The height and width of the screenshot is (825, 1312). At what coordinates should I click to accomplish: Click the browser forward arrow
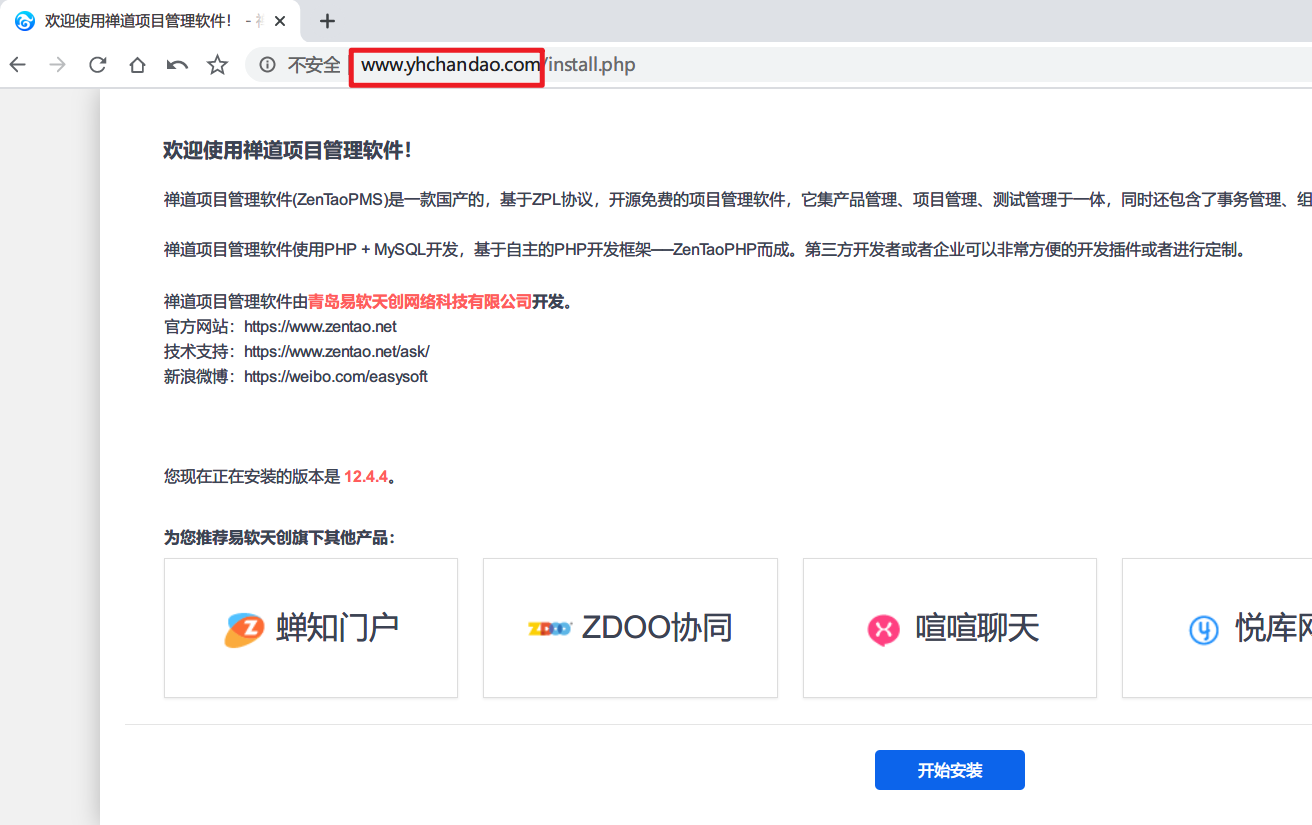(57, 65)
